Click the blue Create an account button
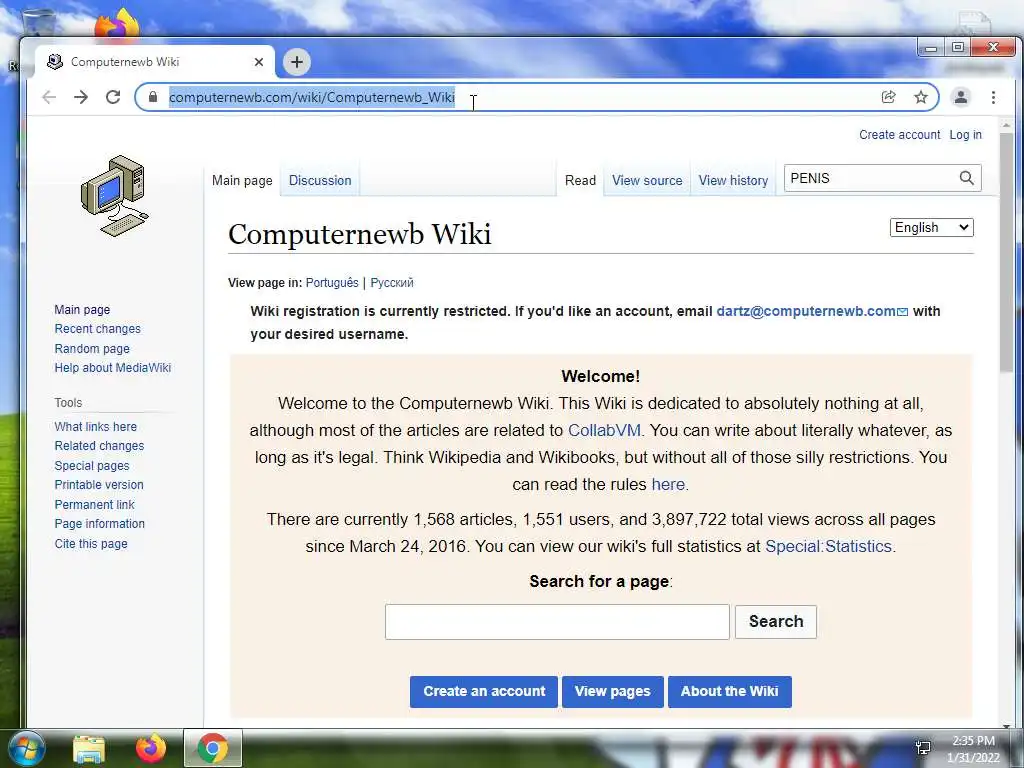 [x=484, y=692]
